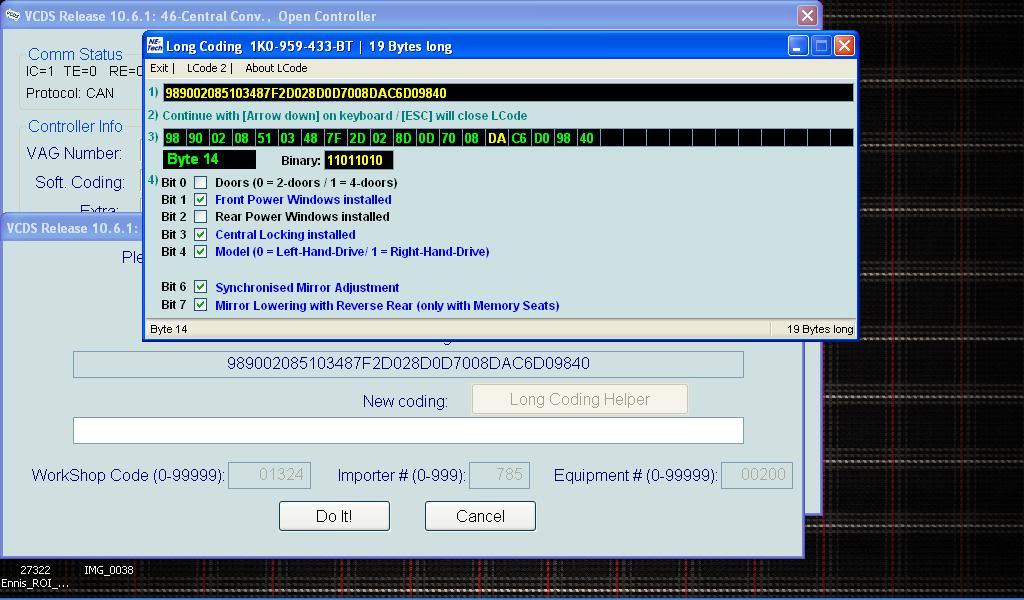Select byte cell 70
The width and height of the screenshot is (1024, 600).
pos(449,138)
